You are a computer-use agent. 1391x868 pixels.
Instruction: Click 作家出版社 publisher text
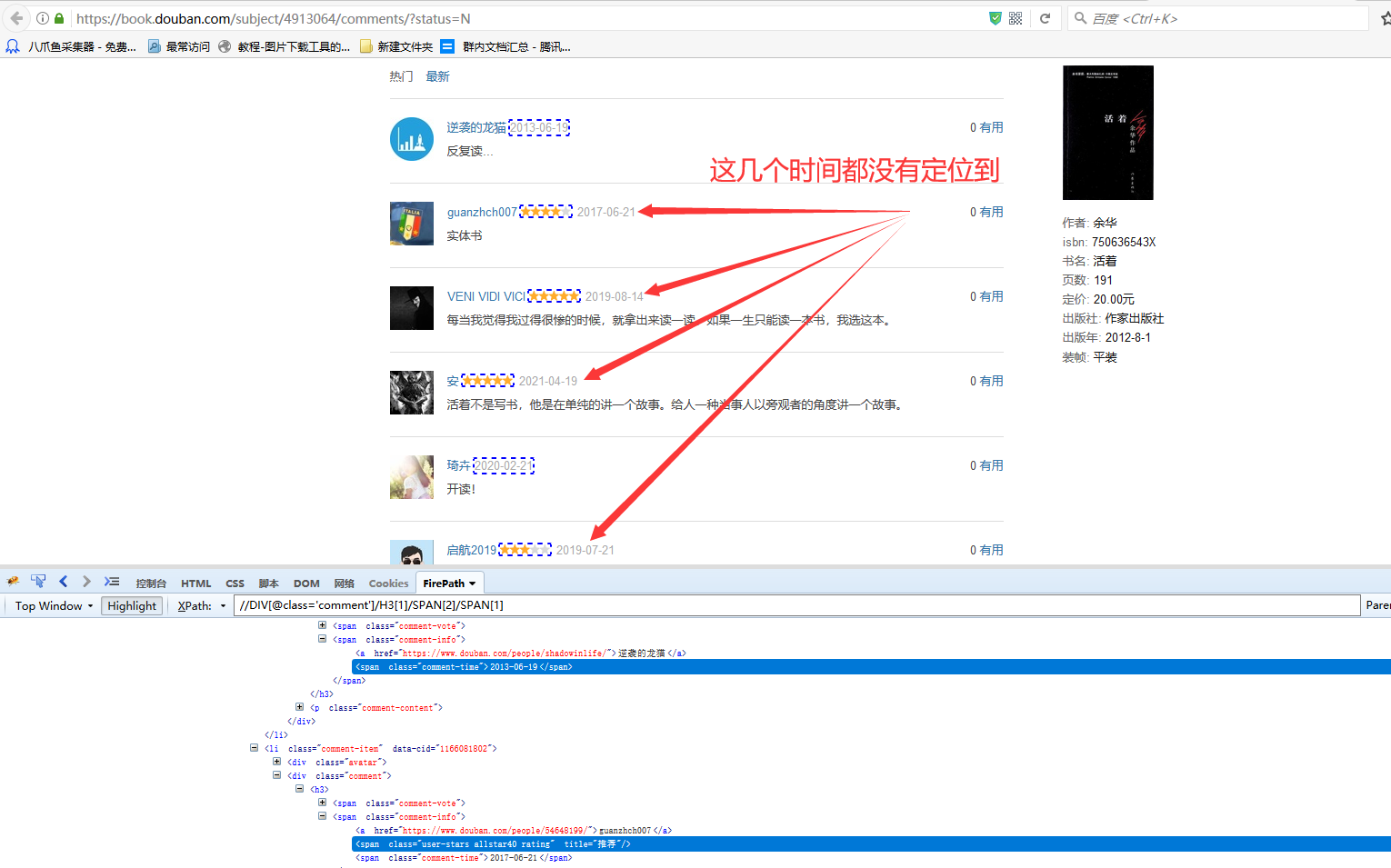point(1135,318)
